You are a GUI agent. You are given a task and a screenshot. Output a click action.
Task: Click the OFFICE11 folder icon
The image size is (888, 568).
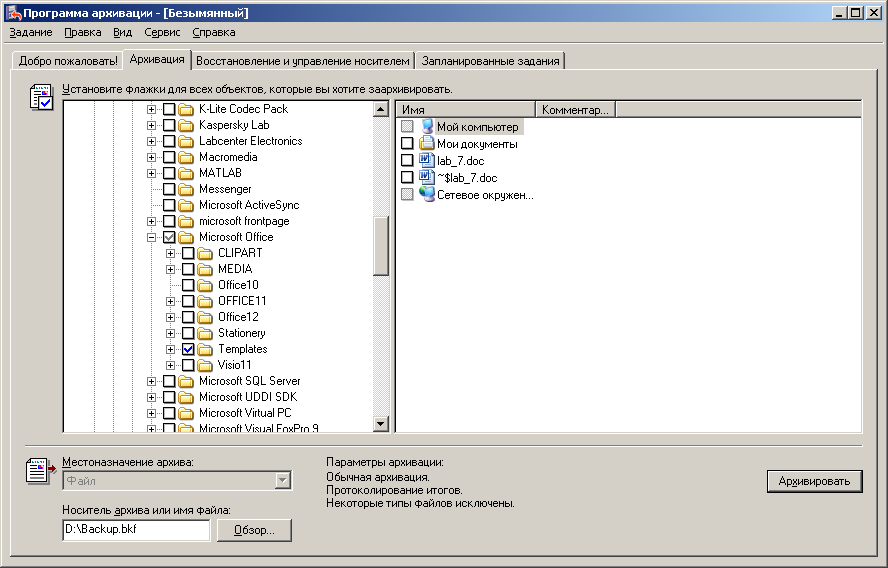[x=205, y=301]
